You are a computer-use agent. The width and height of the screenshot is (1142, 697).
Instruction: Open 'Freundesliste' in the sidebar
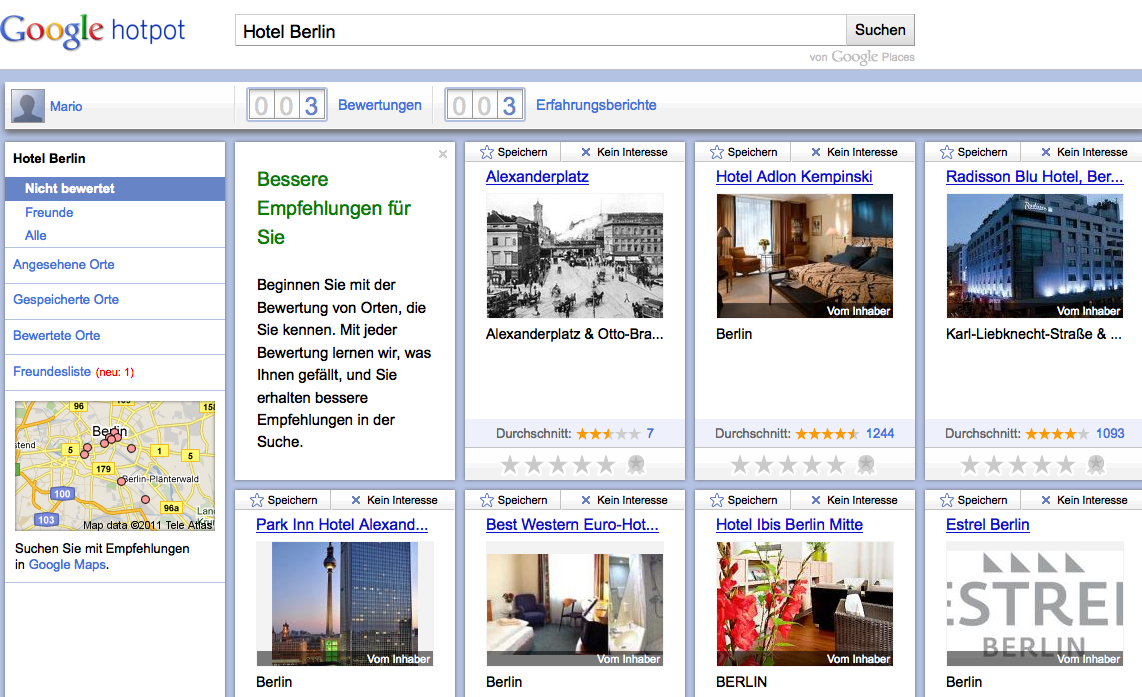pyautogui.click(x=52, y=371)
